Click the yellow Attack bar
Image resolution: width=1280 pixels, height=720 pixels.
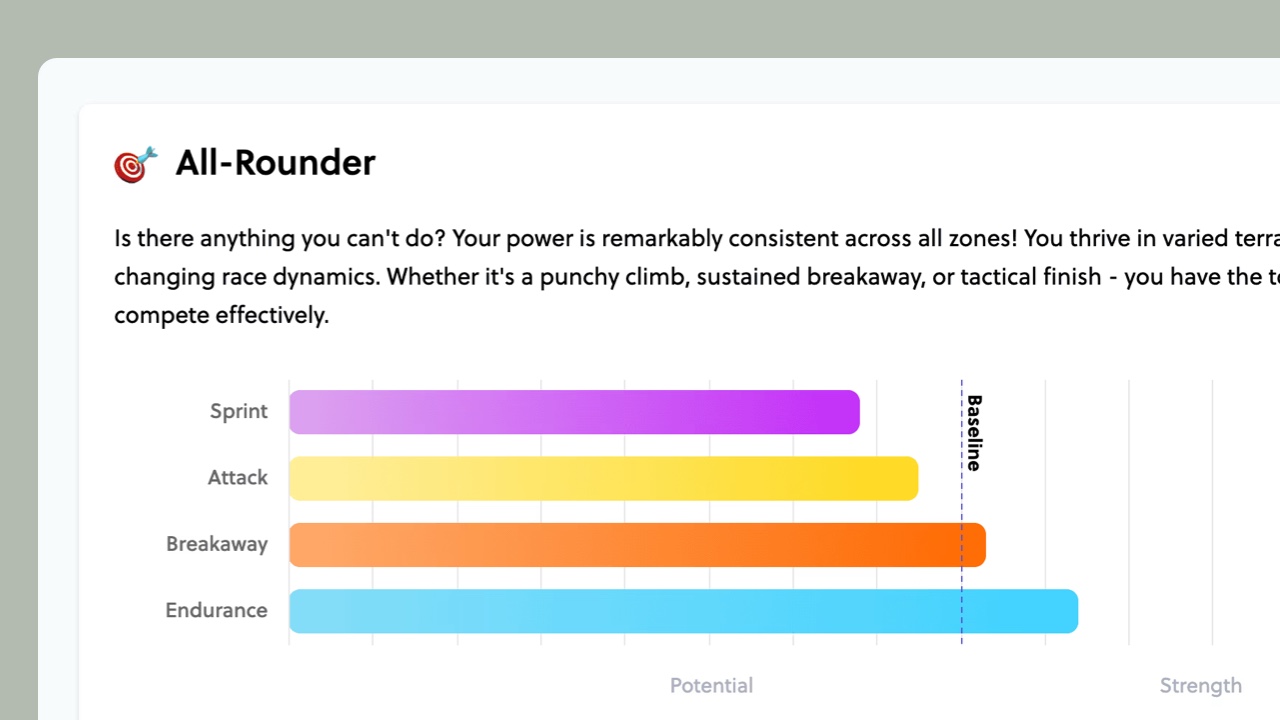tap(604, 478)
